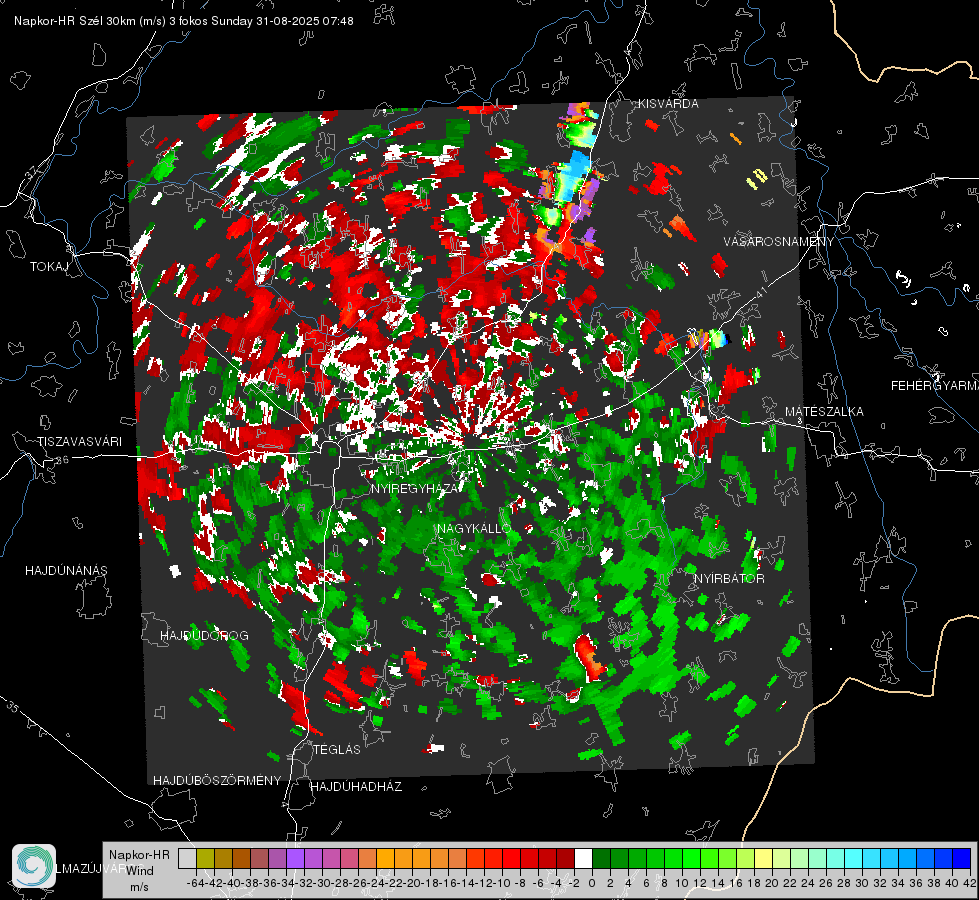Click road number 35 at lower left
The image size is (979, 900).
[12, 706]
